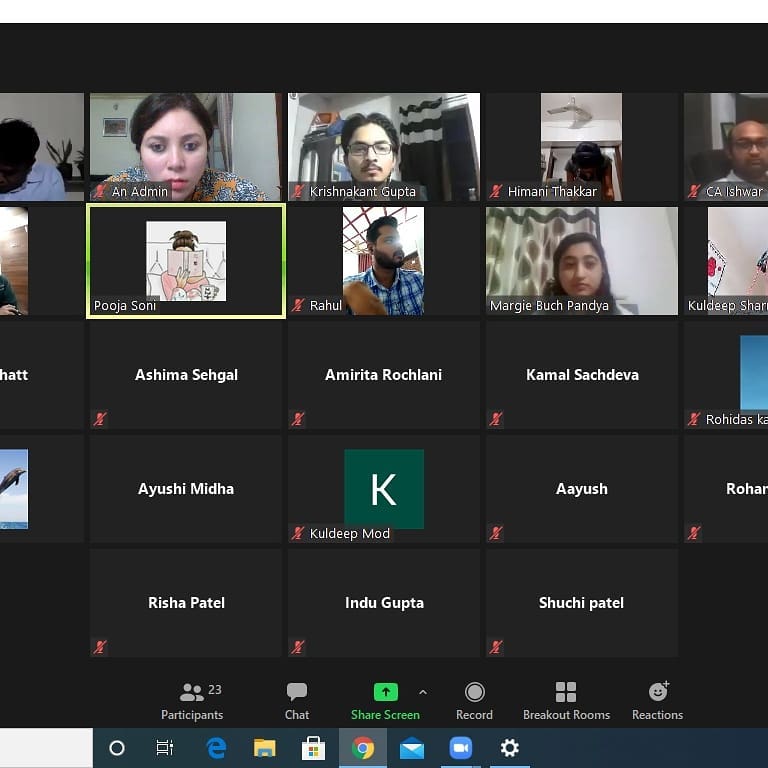
Task: Expand Share Screen options arrow
Action: pos(423,692)
